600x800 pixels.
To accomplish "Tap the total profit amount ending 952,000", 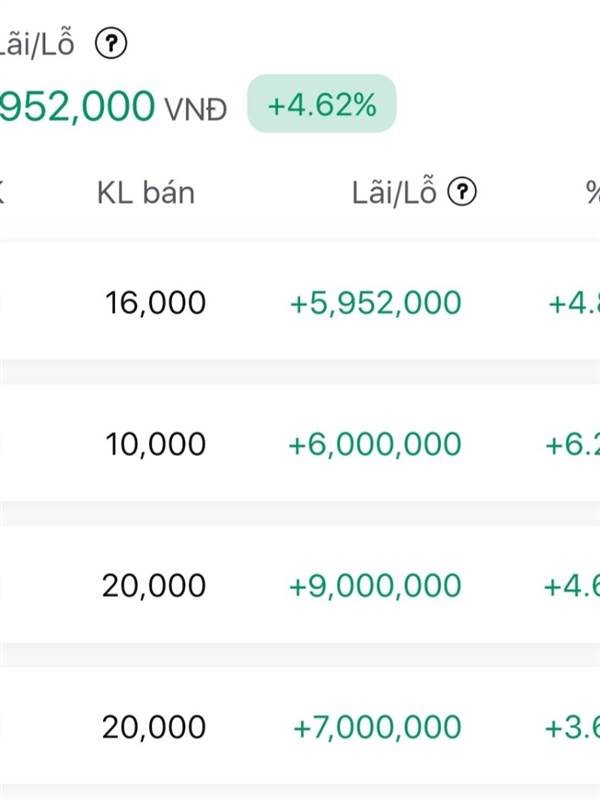I will 78,106.
